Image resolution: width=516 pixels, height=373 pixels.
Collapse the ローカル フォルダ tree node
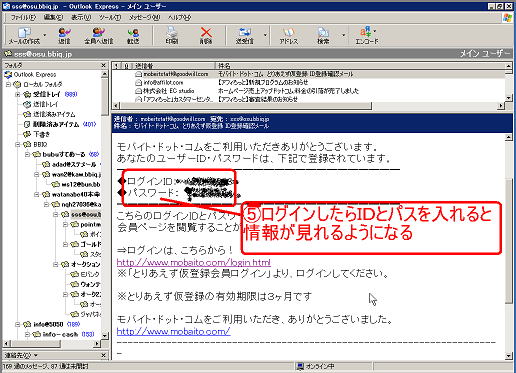(8, 85)
